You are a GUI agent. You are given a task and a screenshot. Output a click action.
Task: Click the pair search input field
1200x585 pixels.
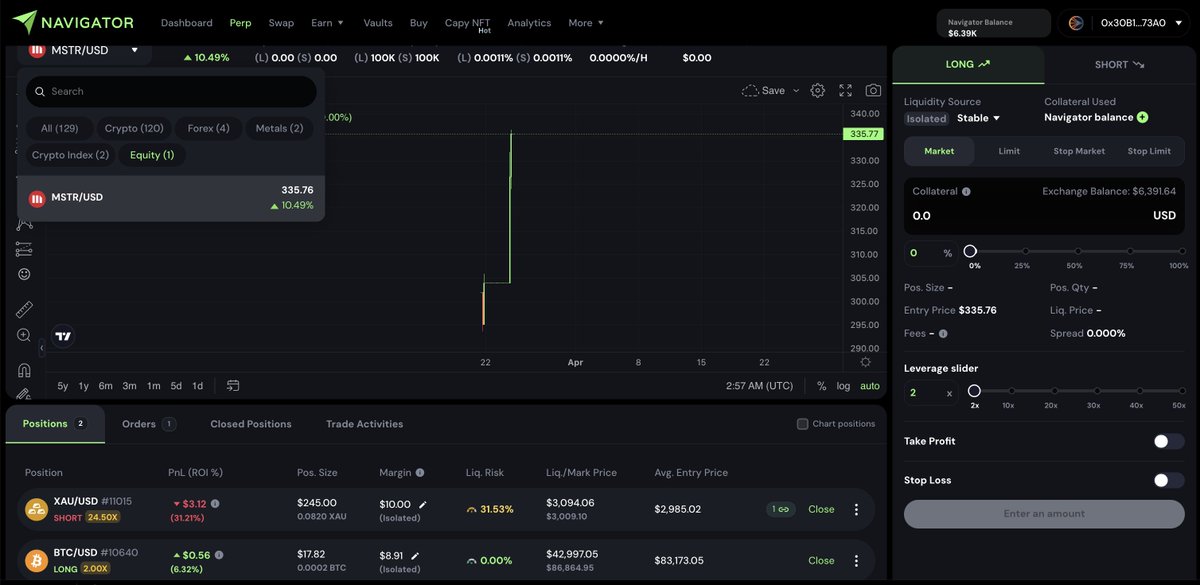(x=170, y=91)
